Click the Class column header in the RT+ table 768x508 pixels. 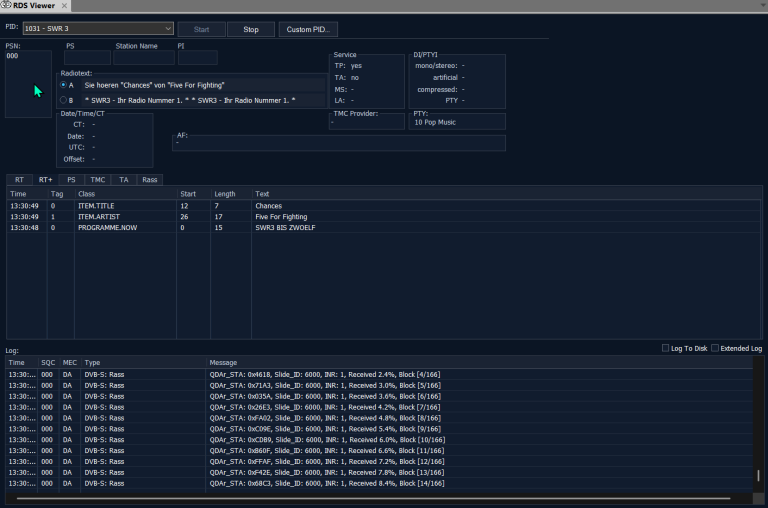pyautogui.click(x=125, y=194)
